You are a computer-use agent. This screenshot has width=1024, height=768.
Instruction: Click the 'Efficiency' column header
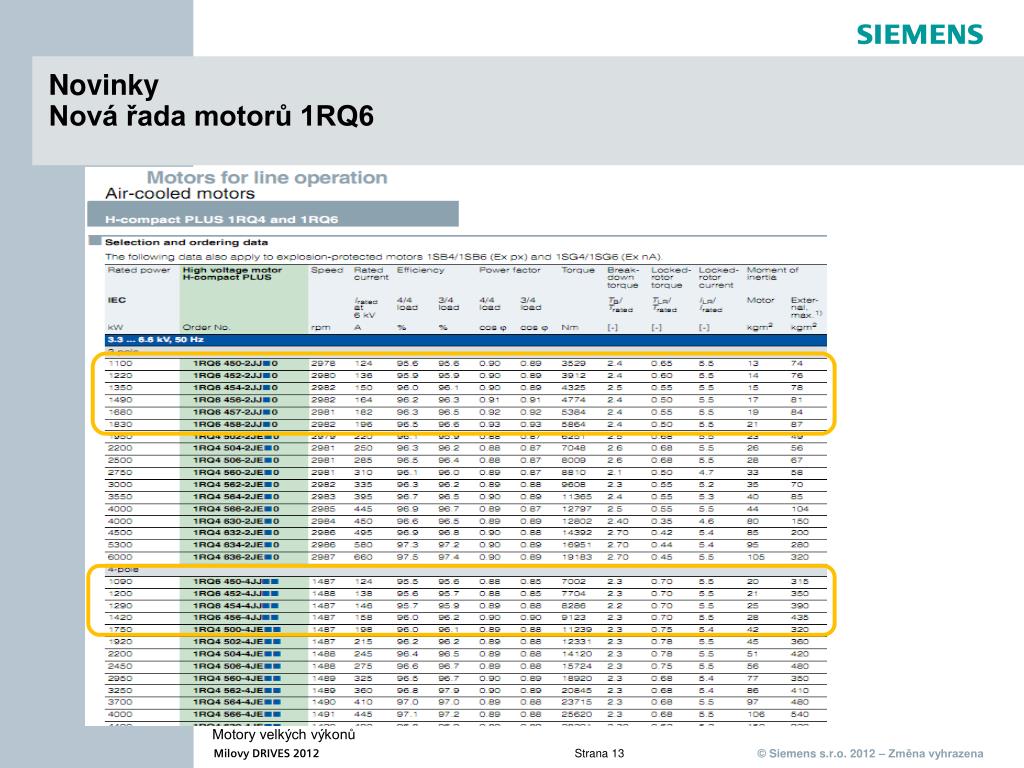point(420,270)
